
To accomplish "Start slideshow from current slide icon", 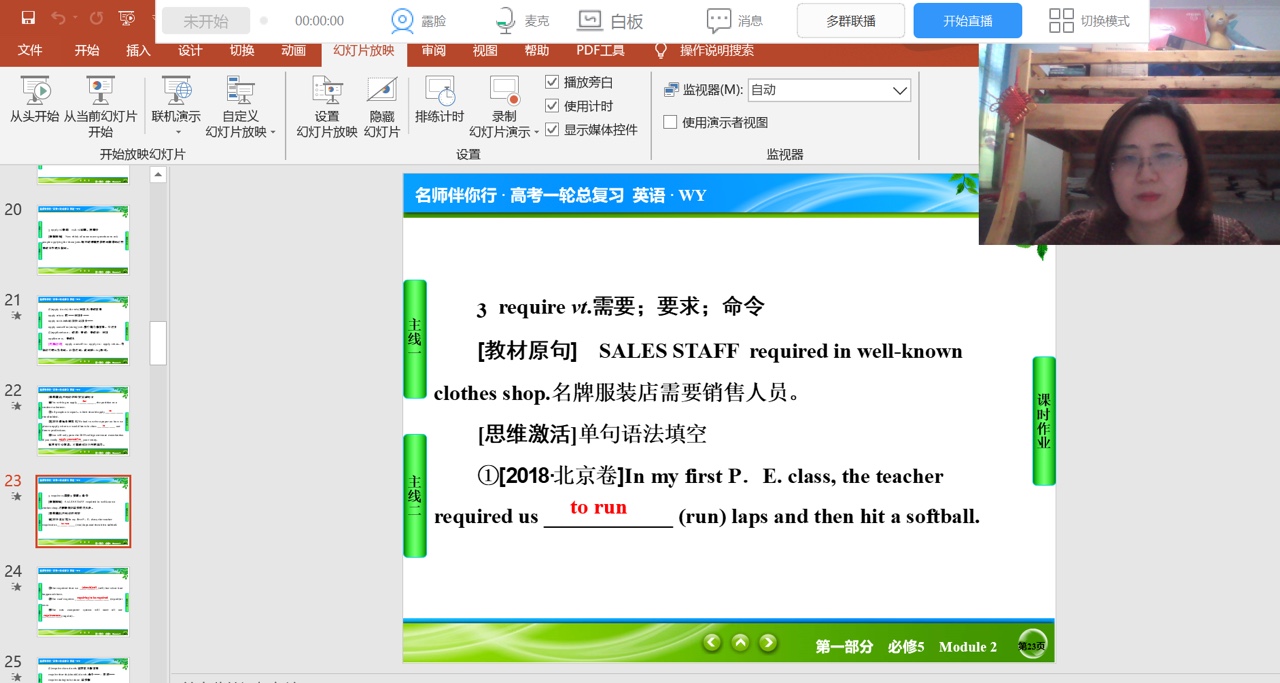I will pyautogui.click(x=100, y=92).
